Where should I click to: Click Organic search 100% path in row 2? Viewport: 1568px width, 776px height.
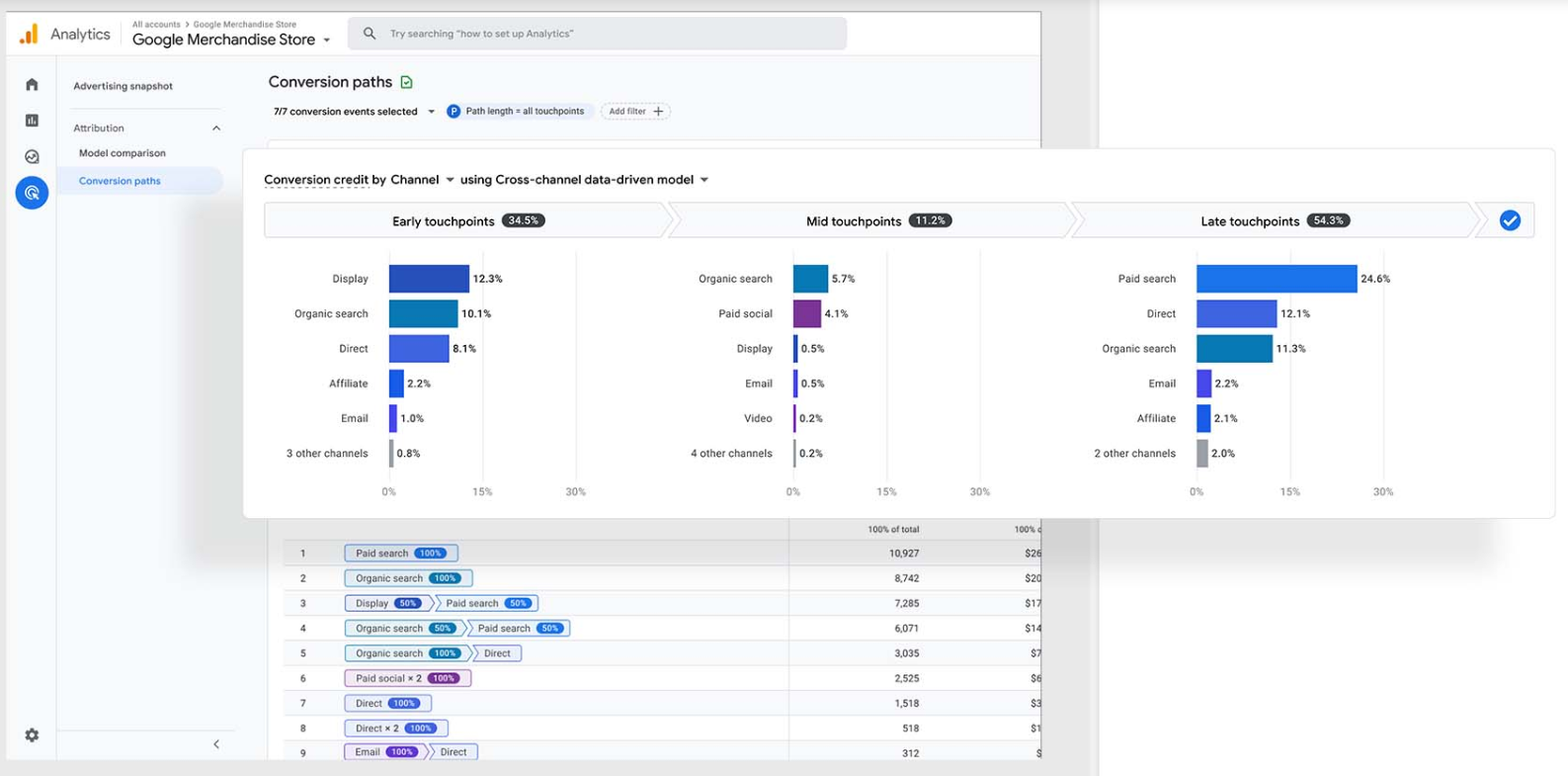tap(408, 578)
